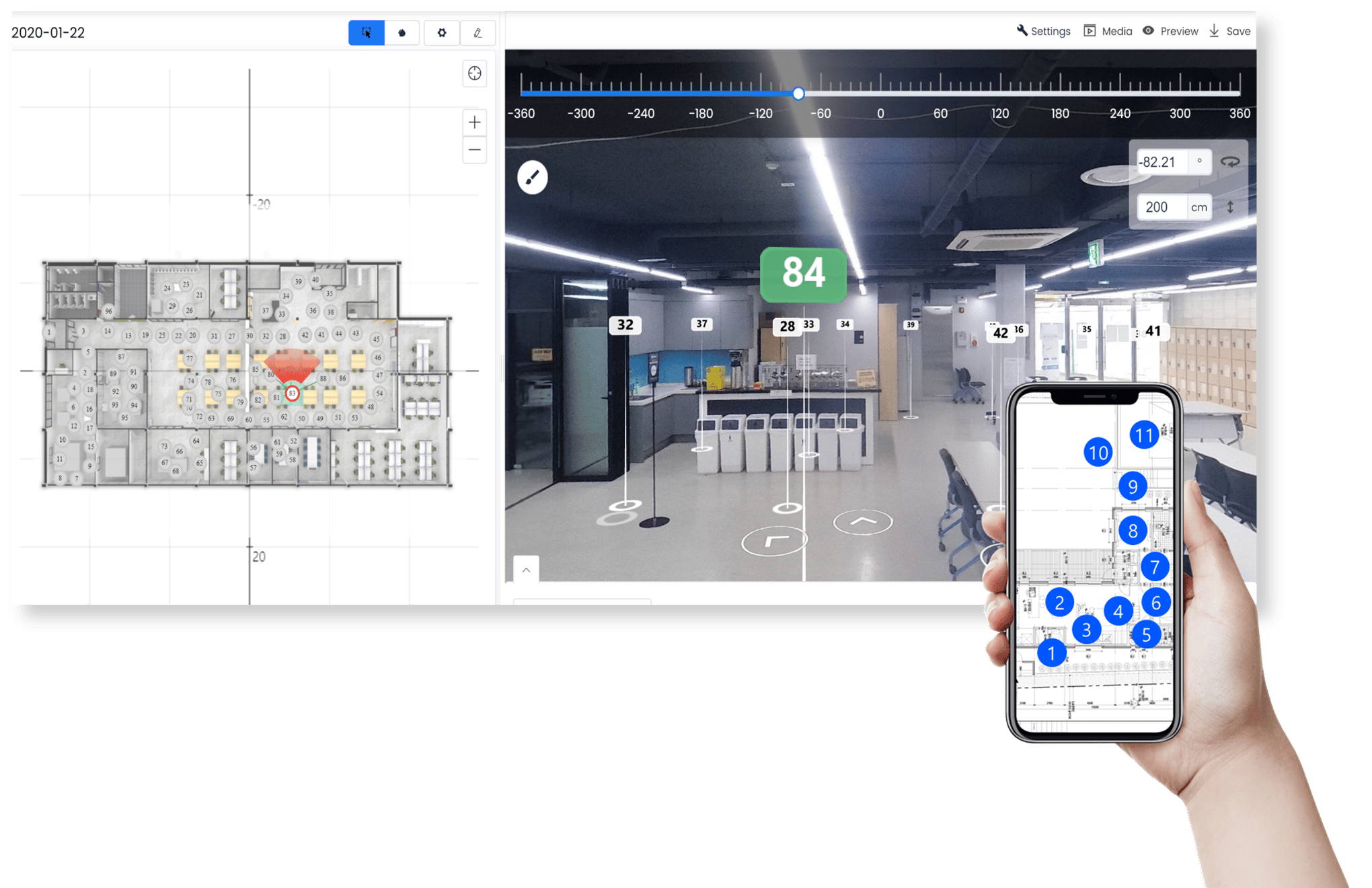Open the Media menu in the top bar
Image resolution: width=1372 pixels, height=888 pixels.
point(1107,31)
